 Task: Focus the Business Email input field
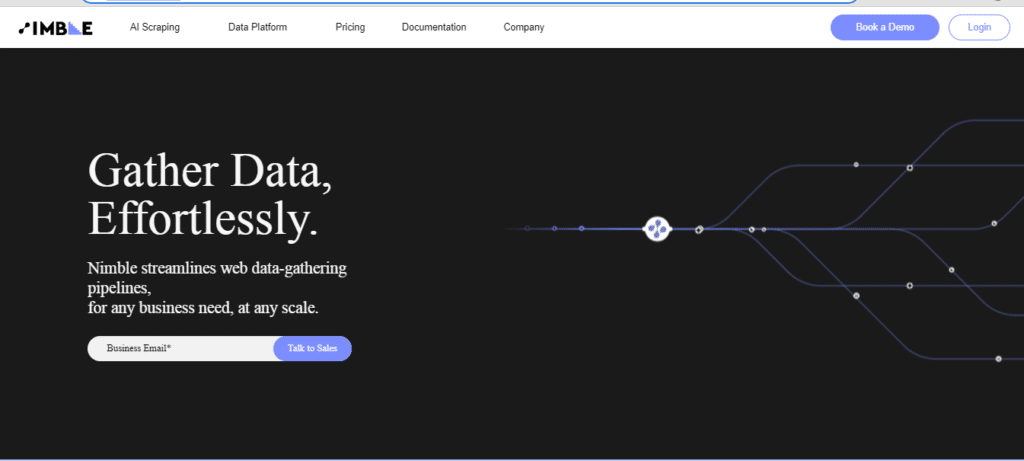tap(181, 348)
